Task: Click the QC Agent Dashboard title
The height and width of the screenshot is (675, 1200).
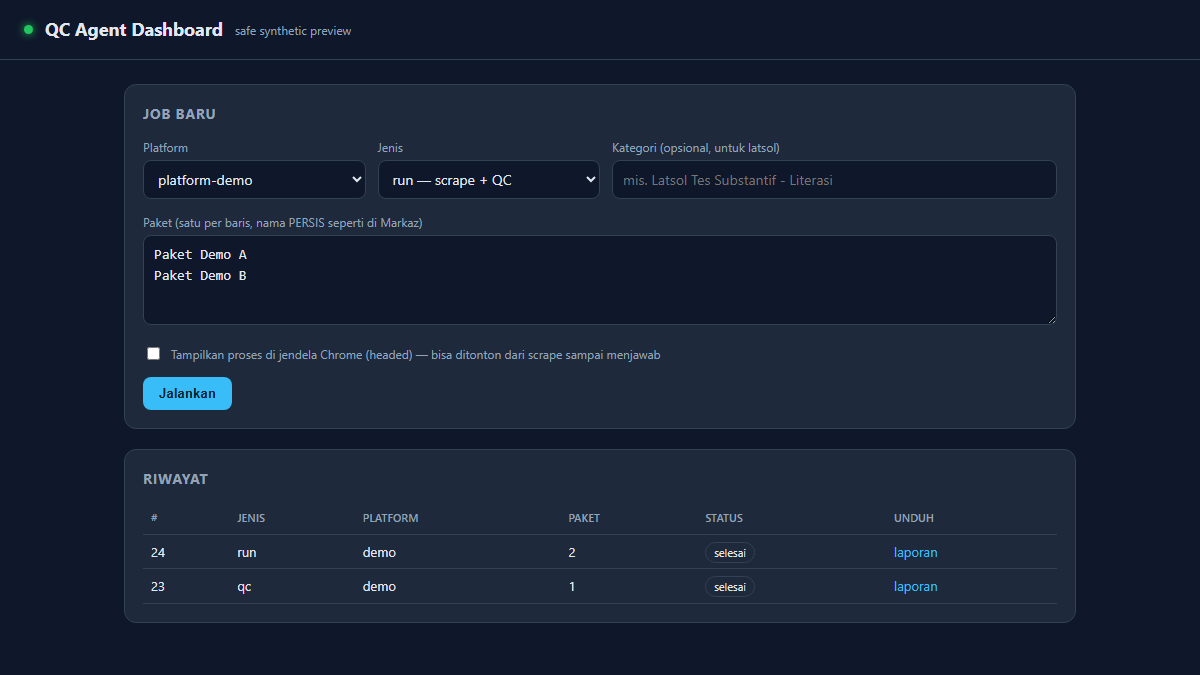Action: click(x=134, y=30)
